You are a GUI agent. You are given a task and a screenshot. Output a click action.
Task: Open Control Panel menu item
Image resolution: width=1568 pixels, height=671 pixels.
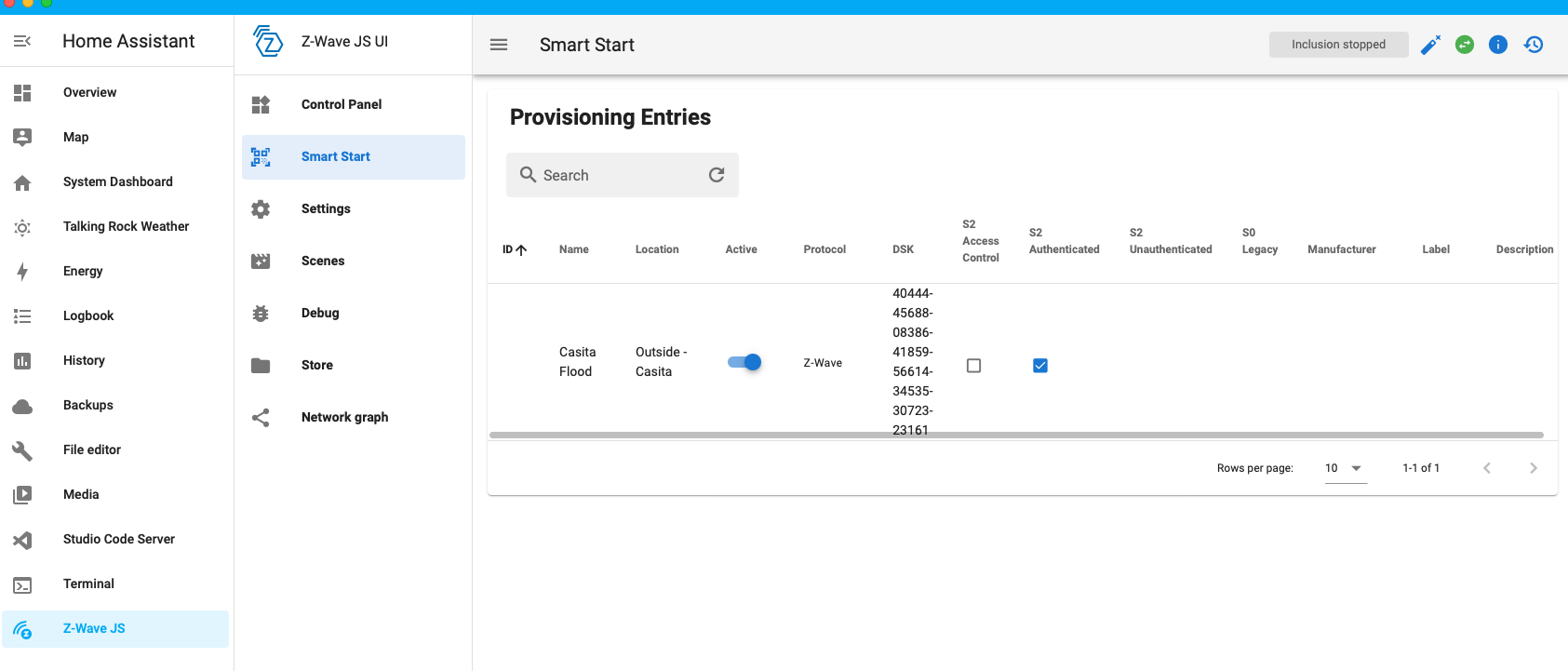pos(354,104)
